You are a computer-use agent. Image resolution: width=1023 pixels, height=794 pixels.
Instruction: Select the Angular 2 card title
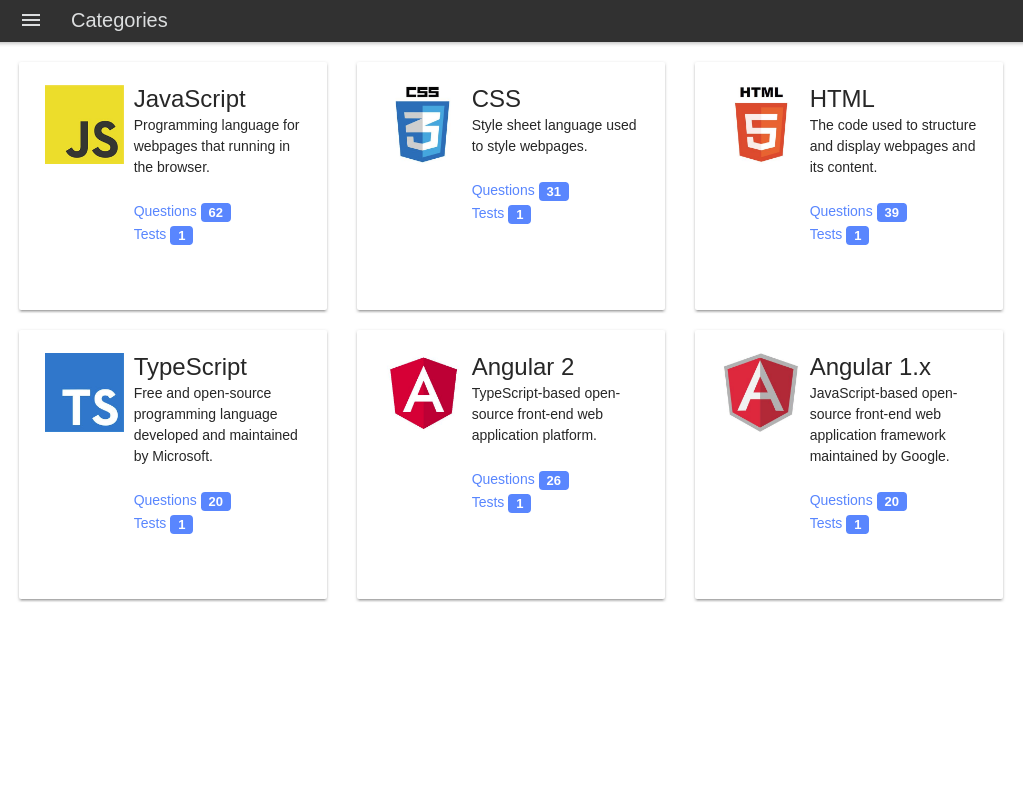[x=523, y=367]
